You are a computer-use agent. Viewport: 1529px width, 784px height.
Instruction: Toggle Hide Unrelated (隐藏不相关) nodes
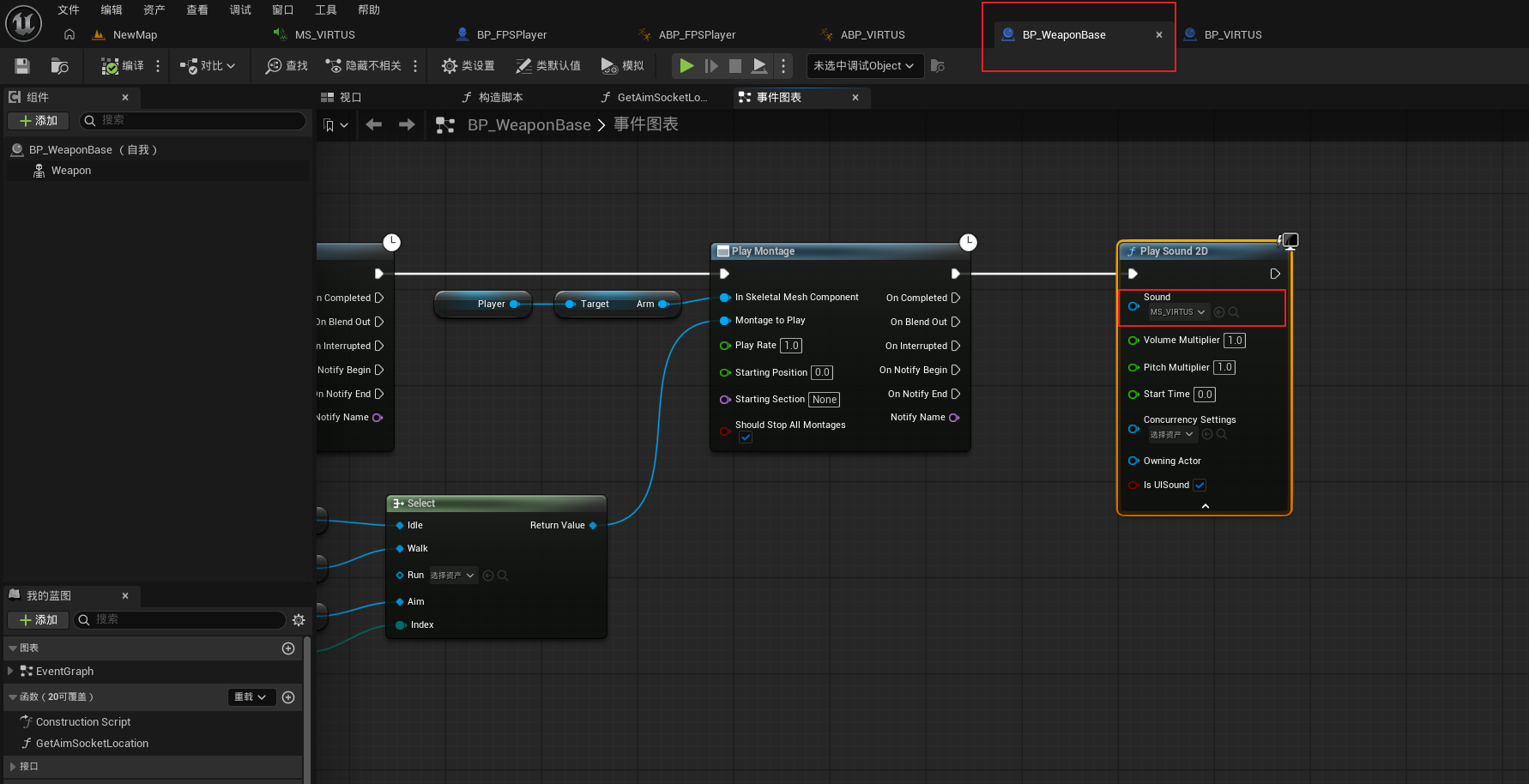click(363, 66)
